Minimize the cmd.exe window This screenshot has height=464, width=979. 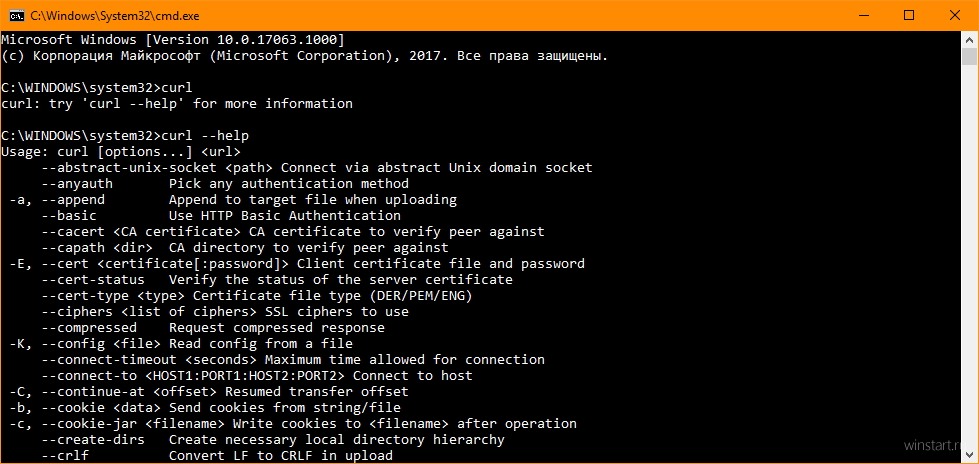point(863,15)
